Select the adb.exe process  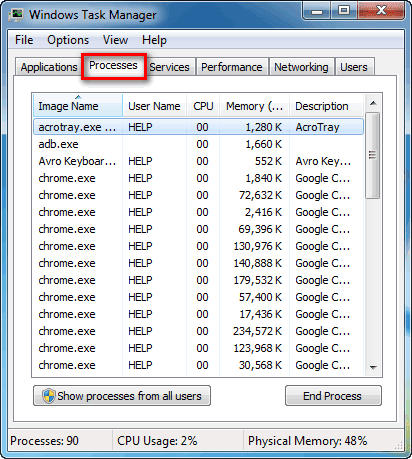pos(198,144)
